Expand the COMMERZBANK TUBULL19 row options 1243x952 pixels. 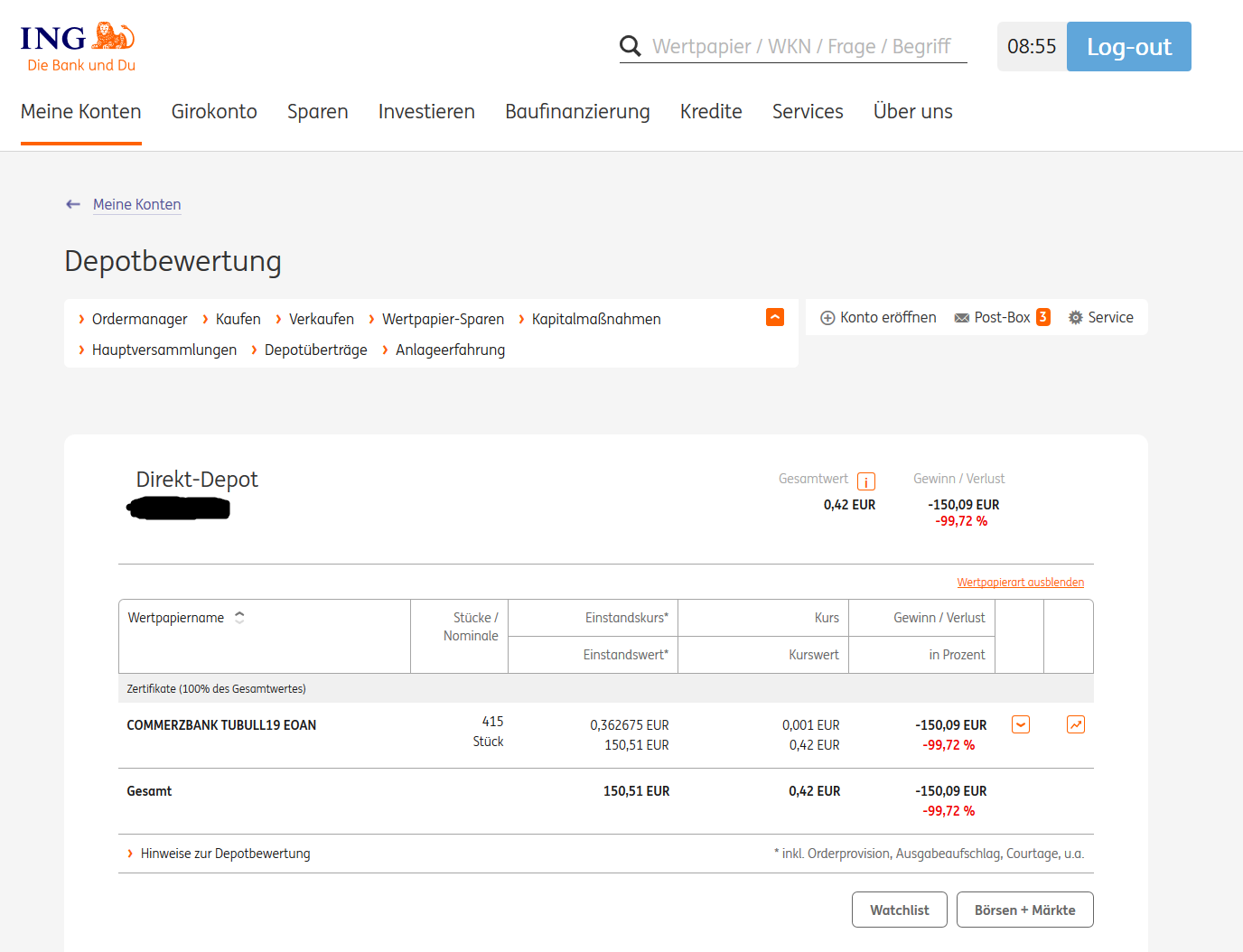[1020, 724]
